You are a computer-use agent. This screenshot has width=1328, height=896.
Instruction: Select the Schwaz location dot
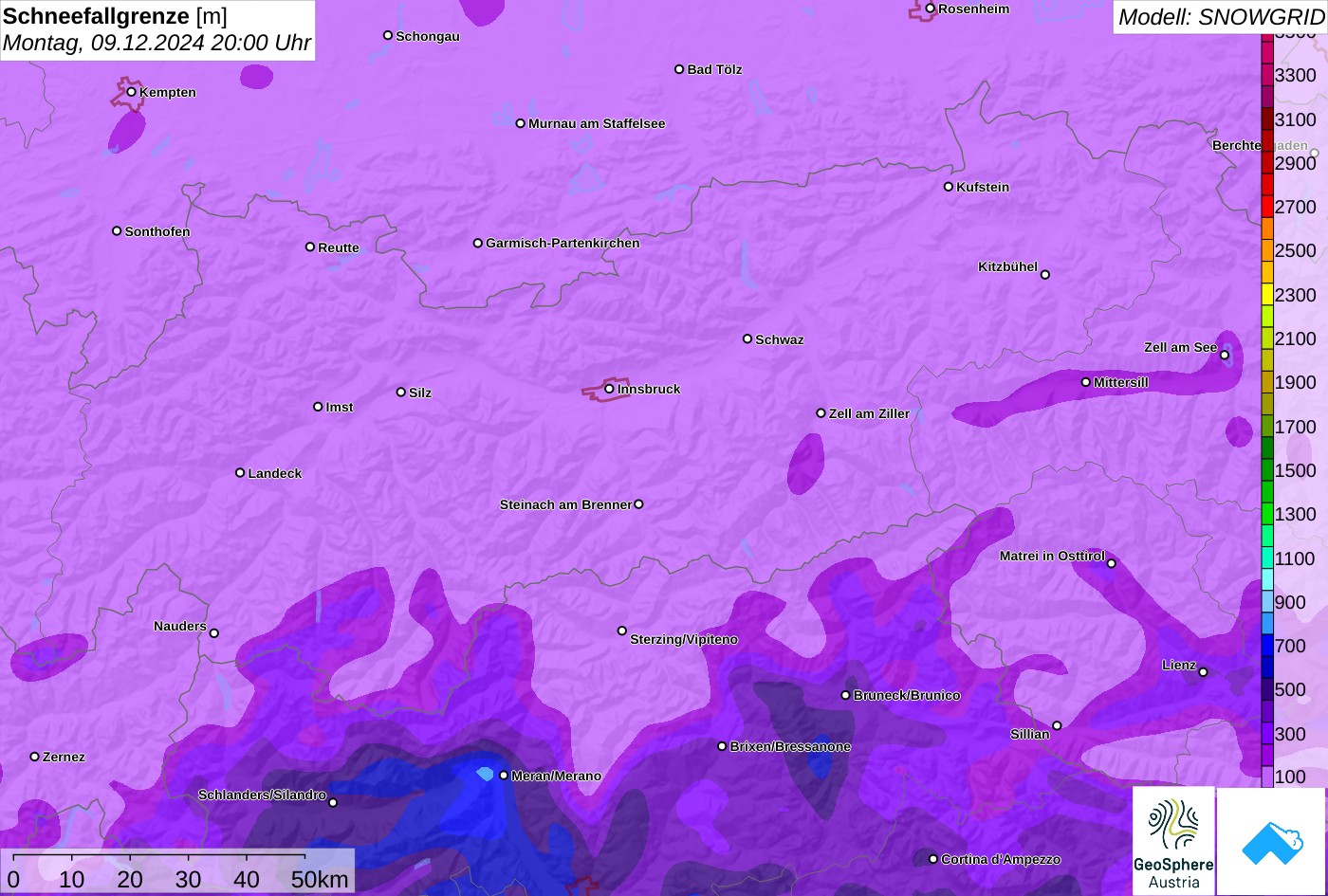[747, 338]
